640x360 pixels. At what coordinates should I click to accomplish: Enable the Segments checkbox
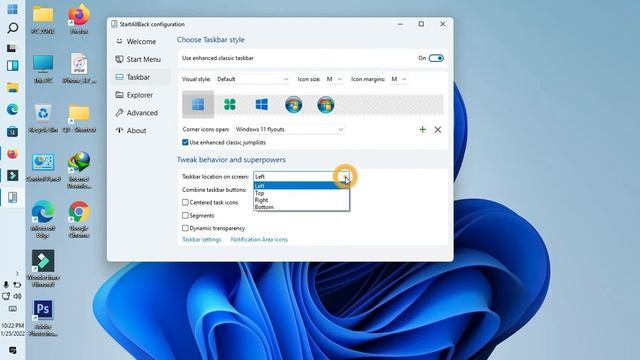click(185, 216)
